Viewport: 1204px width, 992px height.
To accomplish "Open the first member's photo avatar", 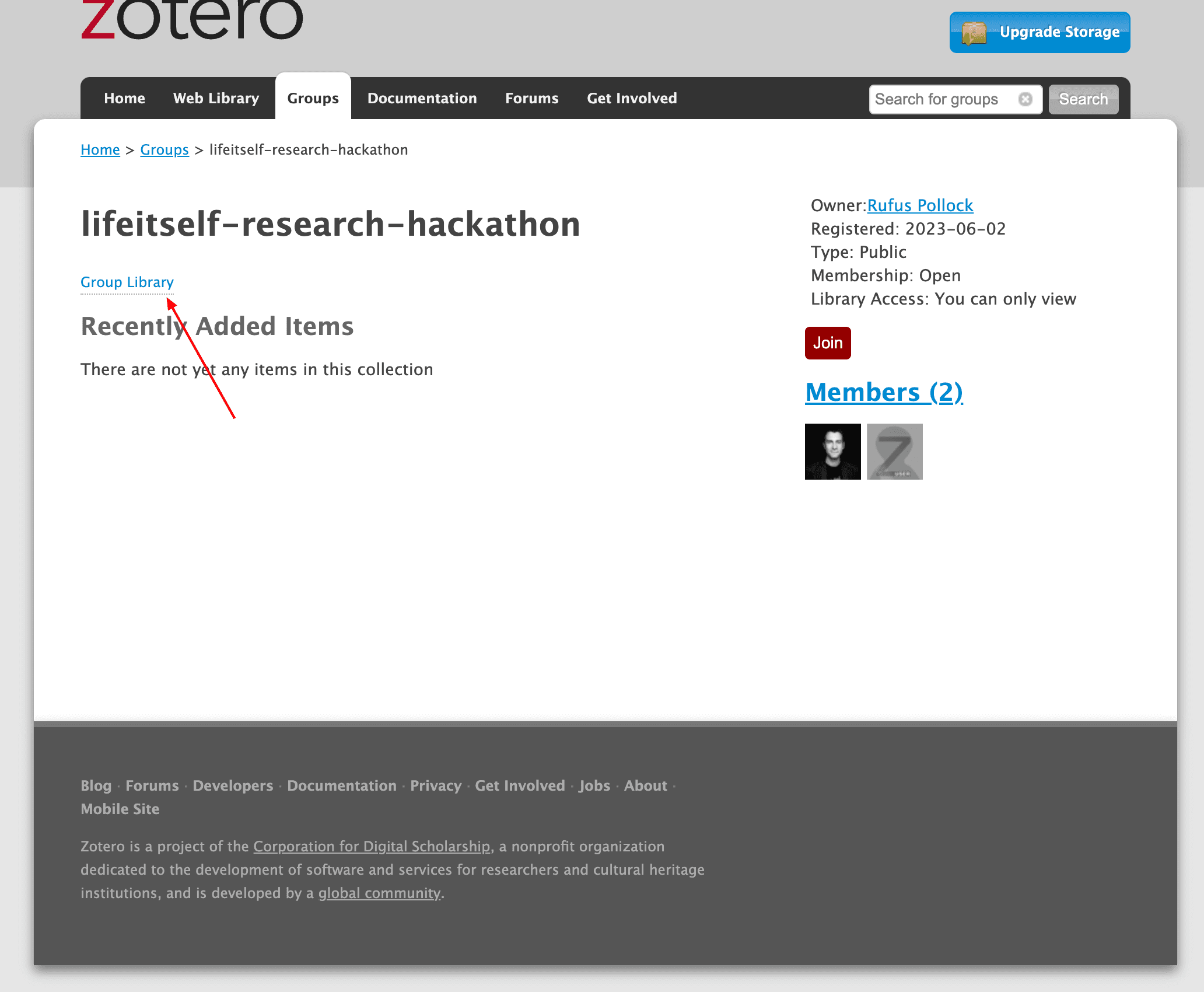I will click(832, 452).
